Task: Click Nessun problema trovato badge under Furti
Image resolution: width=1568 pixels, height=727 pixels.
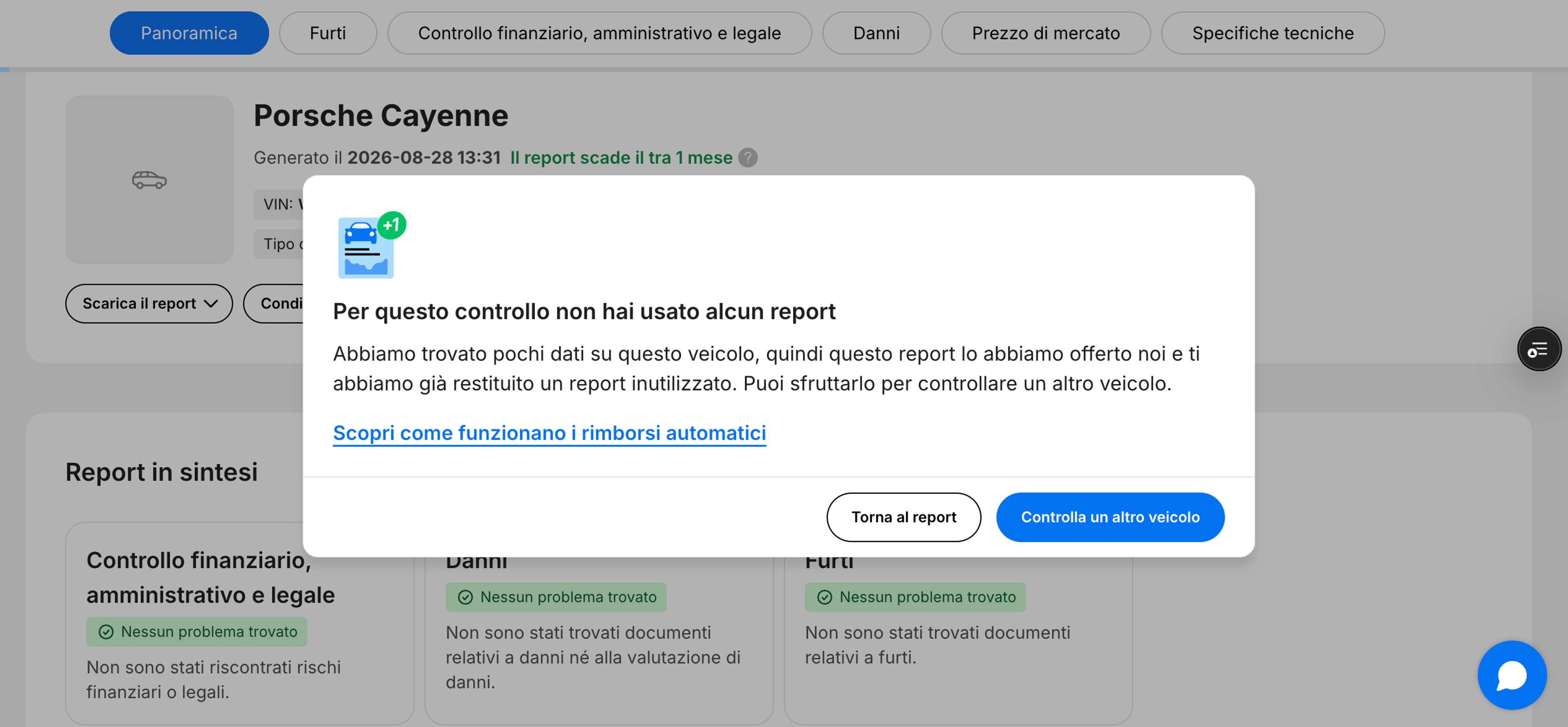Action: click(915, 598)
